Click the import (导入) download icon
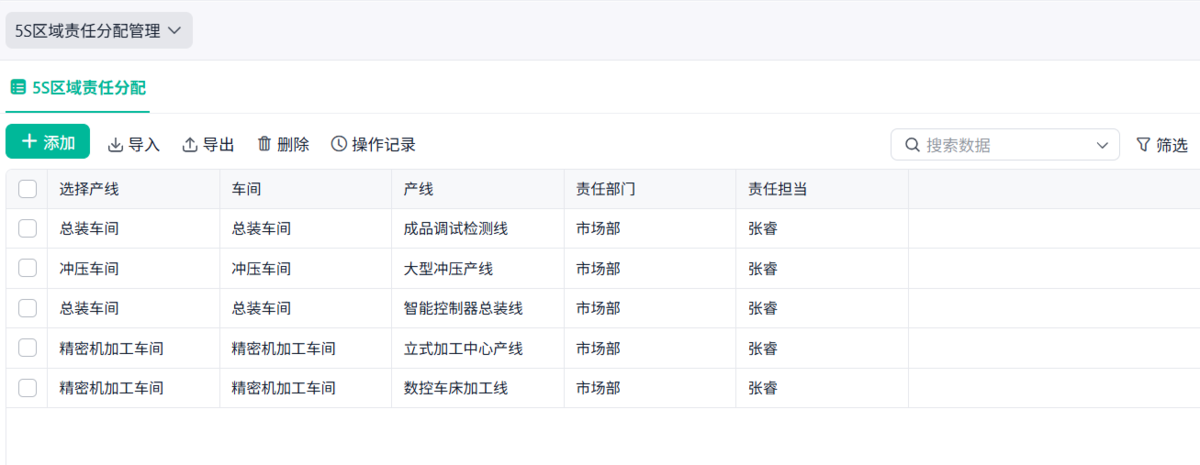This screenshot has width=1200, height=465. [115, 145]
